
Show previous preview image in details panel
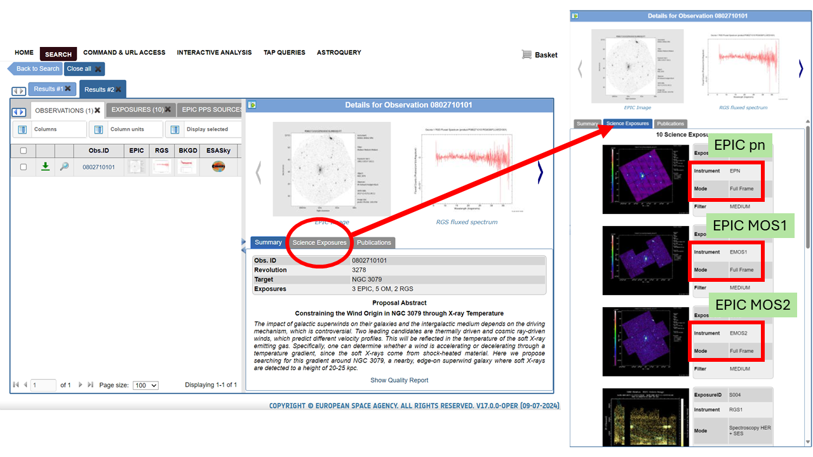click(258, 172)
